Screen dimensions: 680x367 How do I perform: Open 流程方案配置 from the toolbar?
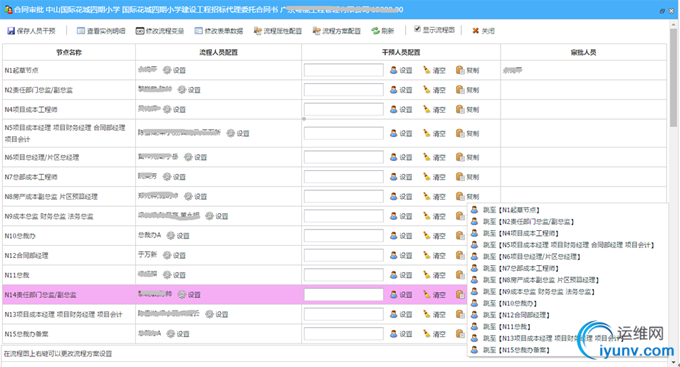337,31
